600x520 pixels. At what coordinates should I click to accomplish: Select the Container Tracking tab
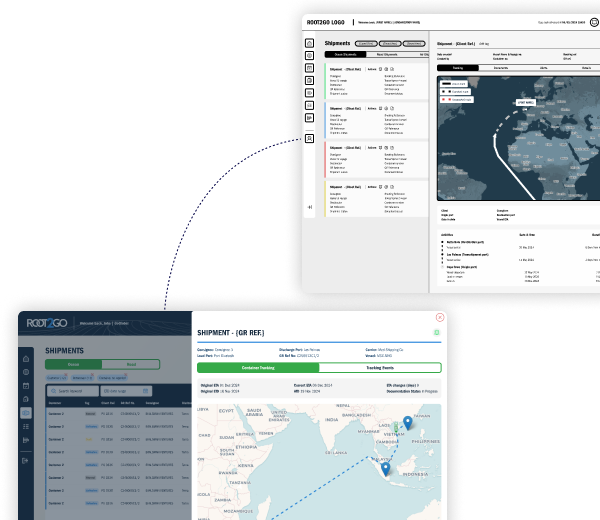click(258, 368)
